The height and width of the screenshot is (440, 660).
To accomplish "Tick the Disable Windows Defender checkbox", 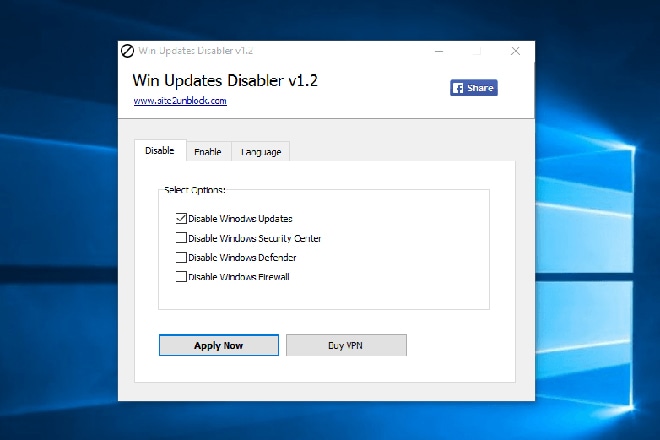I will pyautogui.click(x=181, y=257).
